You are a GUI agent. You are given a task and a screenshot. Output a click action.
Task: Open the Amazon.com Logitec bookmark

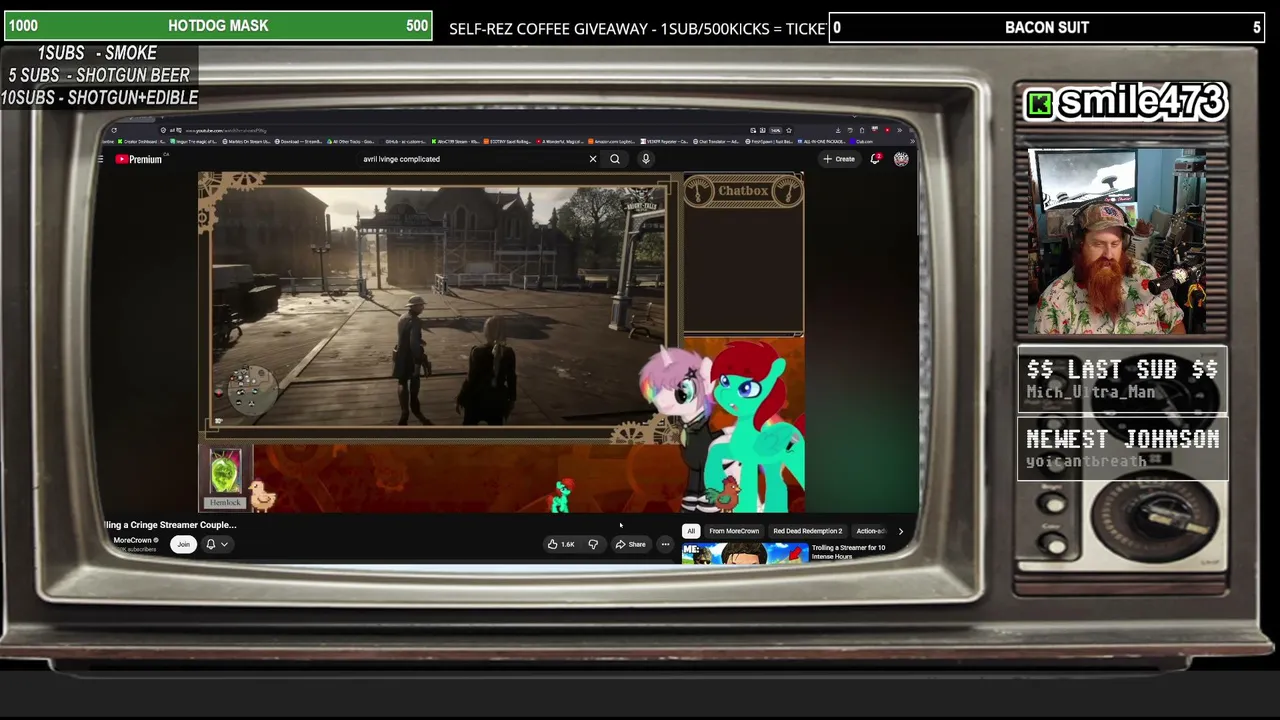(x=613, y=141)
